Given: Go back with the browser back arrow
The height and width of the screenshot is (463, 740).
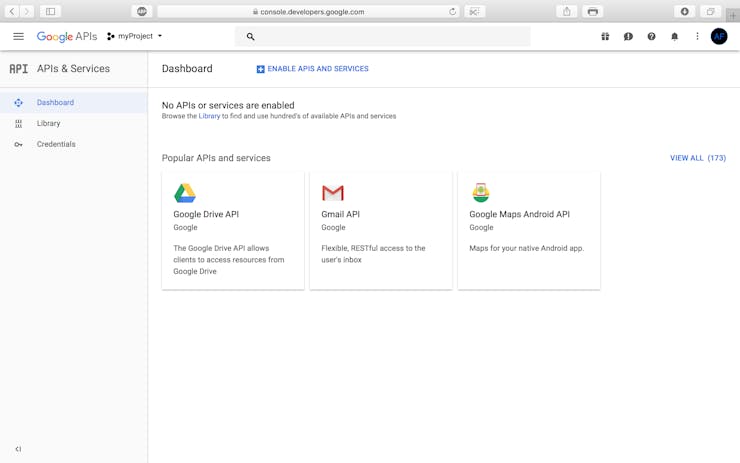Looking at the screenshot, I should click(x=12, y=11).
